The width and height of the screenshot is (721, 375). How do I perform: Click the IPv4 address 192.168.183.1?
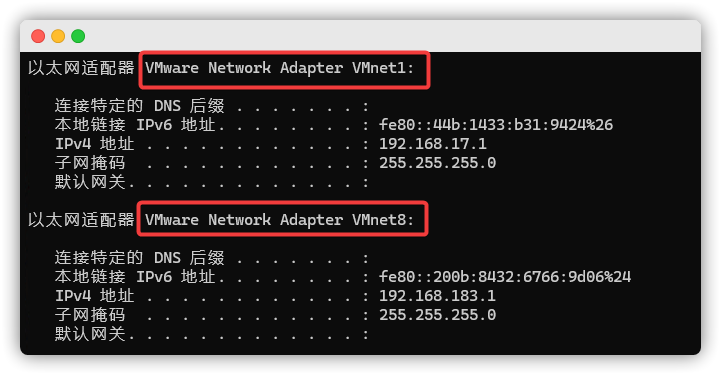coord(437,295)
